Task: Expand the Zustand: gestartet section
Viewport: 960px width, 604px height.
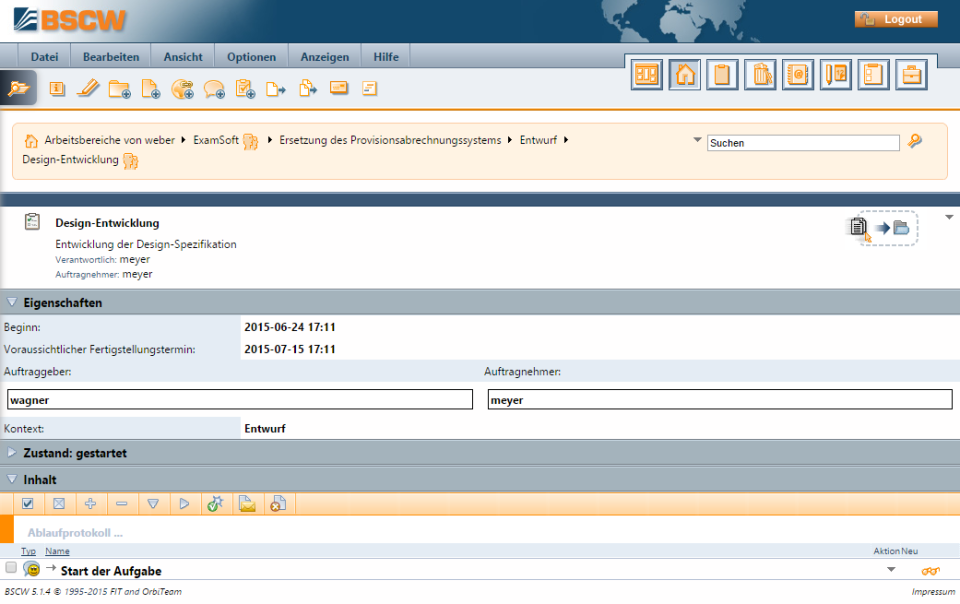Action: tap(12, 453)
